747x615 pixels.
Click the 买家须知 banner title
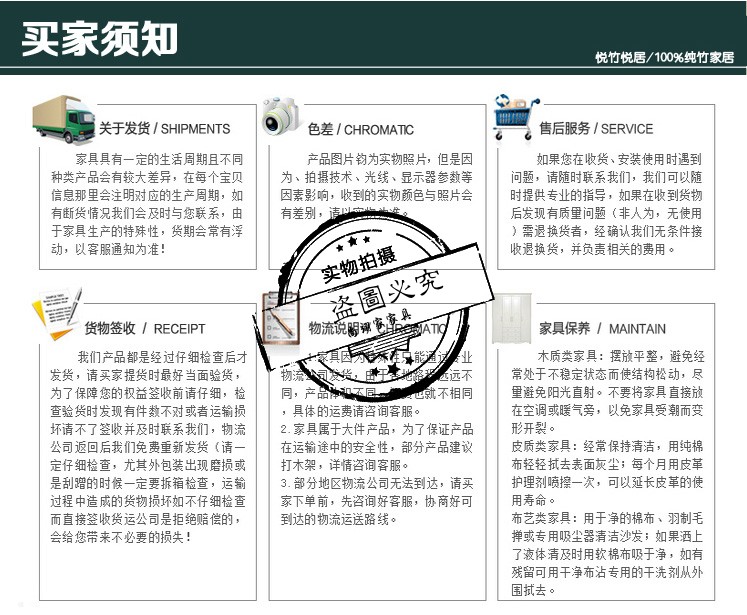pos(100,39)
